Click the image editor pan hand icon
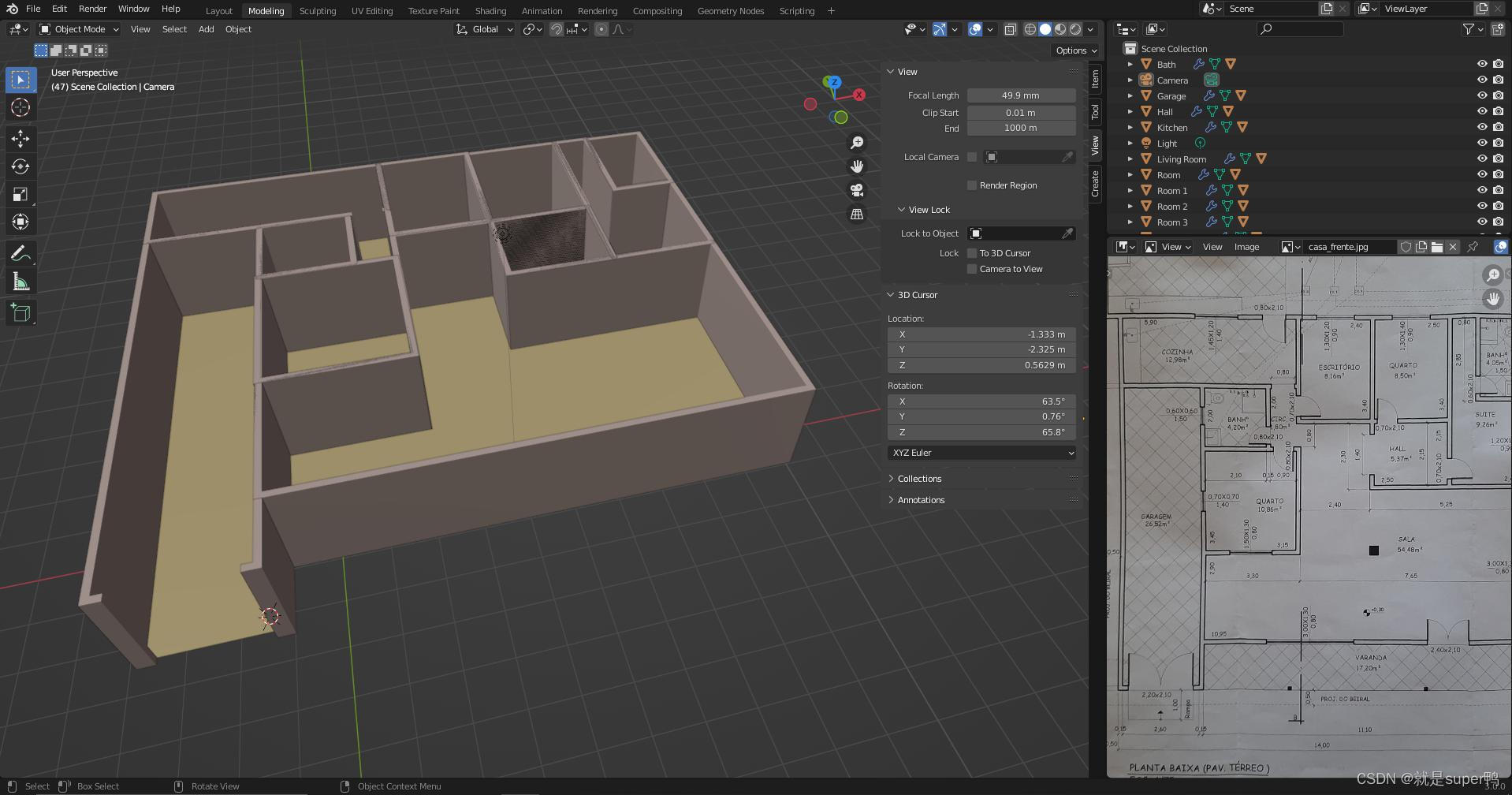 [1493, 299]
